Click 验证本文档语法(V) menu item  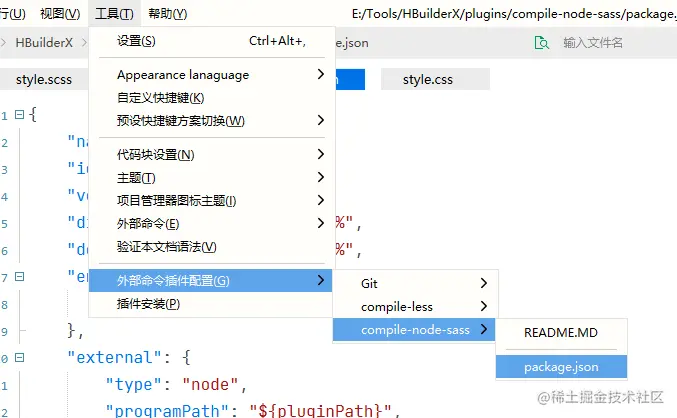tap(212, 247)
